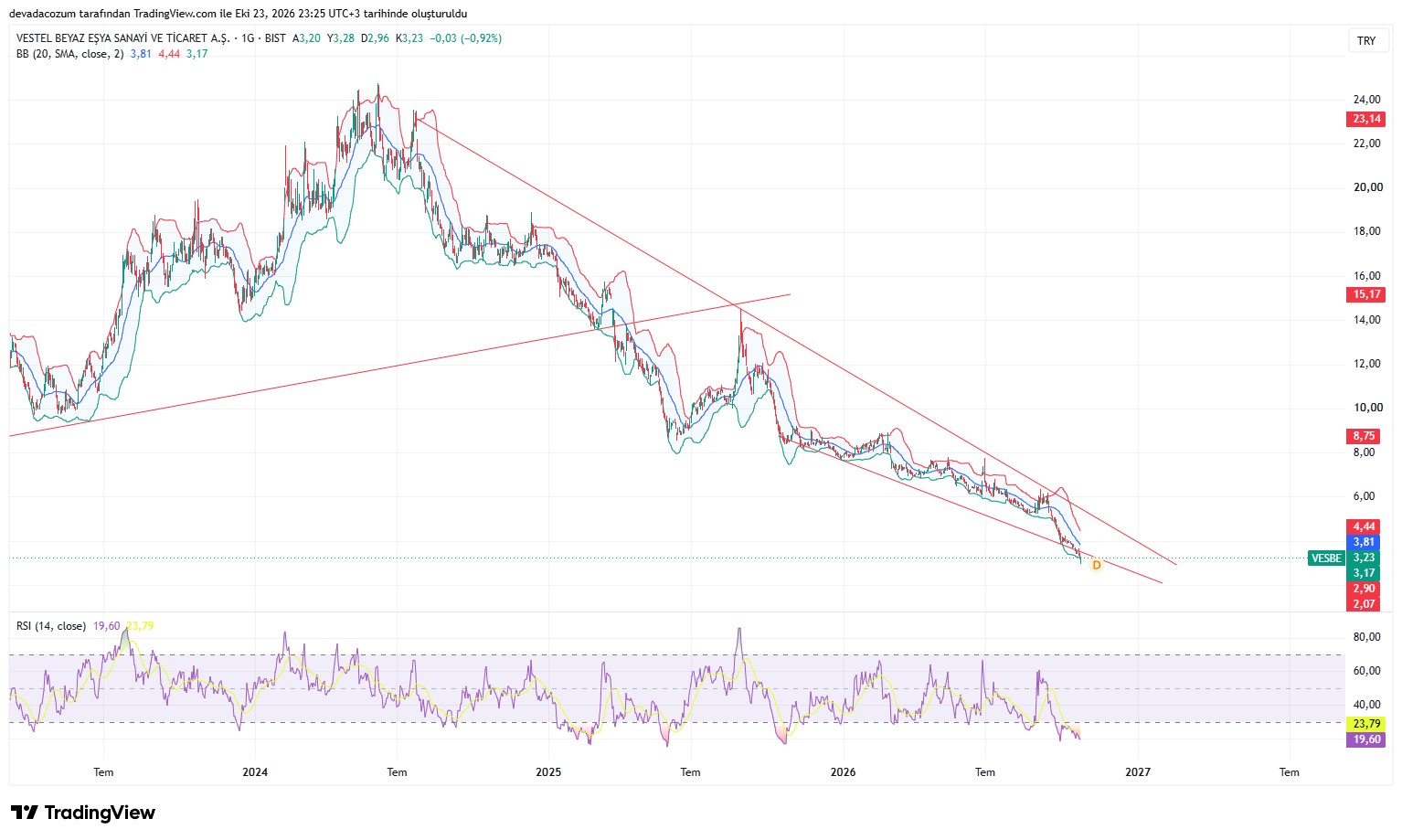1402x840 pixels.
Task: Click the green 3,17 tag on price axis
Action: (x=1364, y=573)
